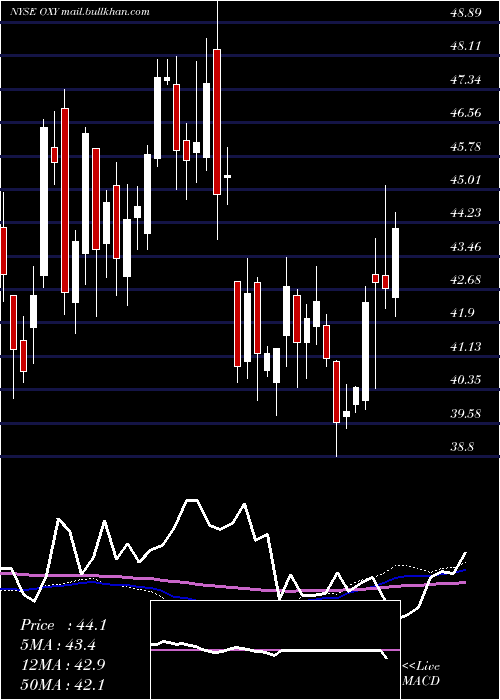Click the 39.58 price axis label

(466, 413)
